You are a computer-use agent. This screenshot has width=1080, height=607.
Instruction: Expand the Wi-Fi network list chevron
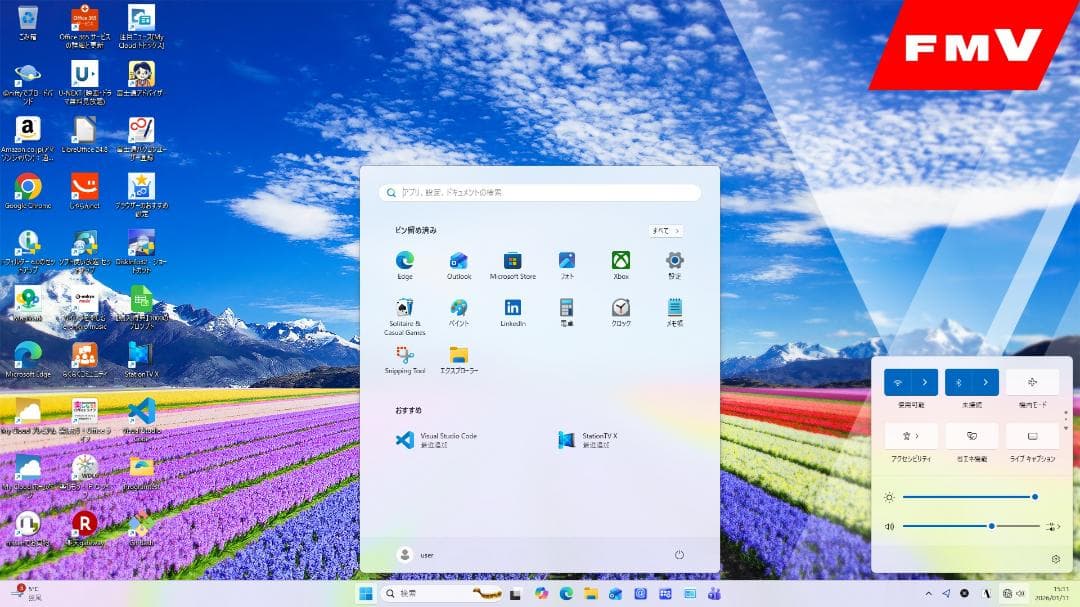[x=923, y=381]
